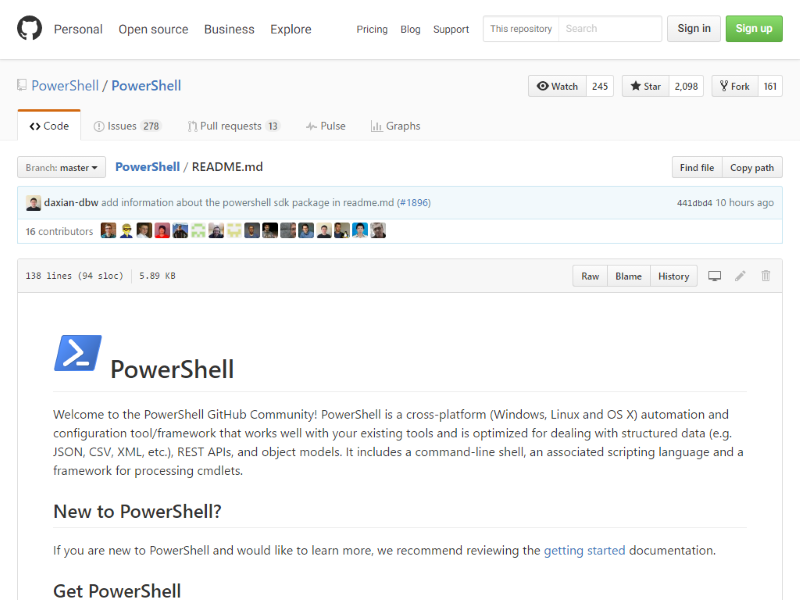Watch the repository

556,86
